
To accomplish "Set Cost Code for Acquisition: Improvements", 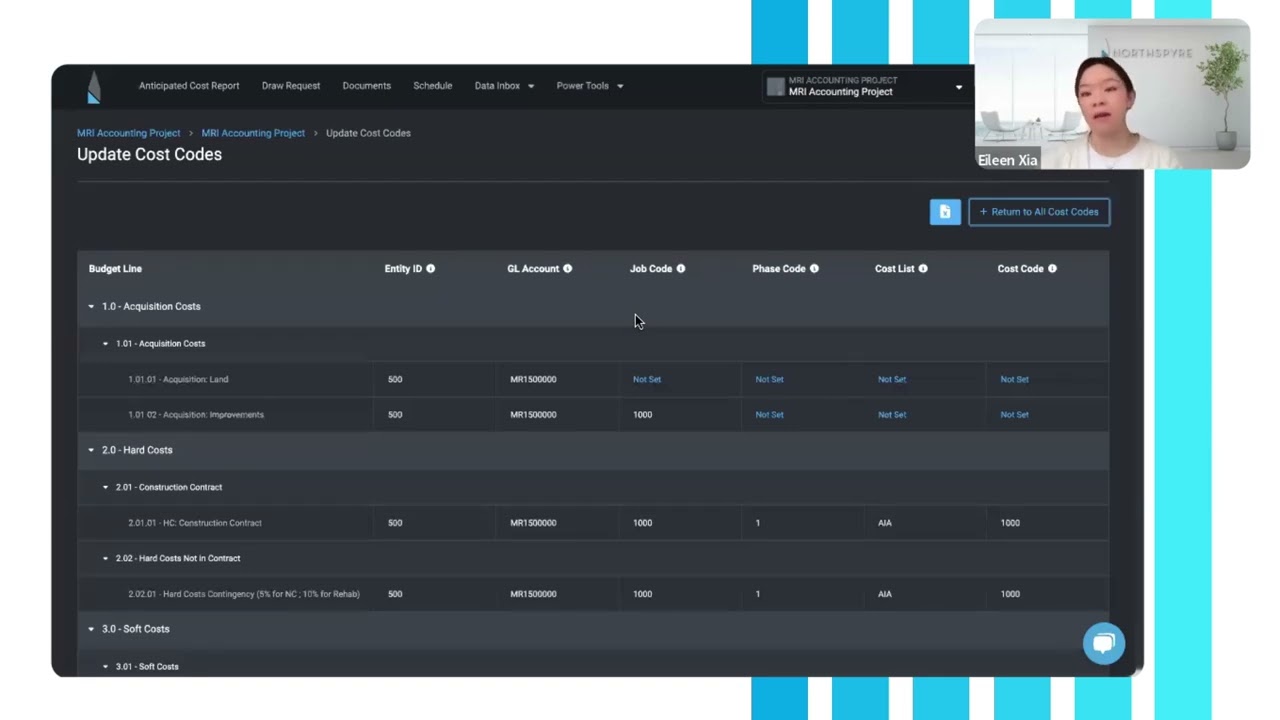I will 1014,415.
